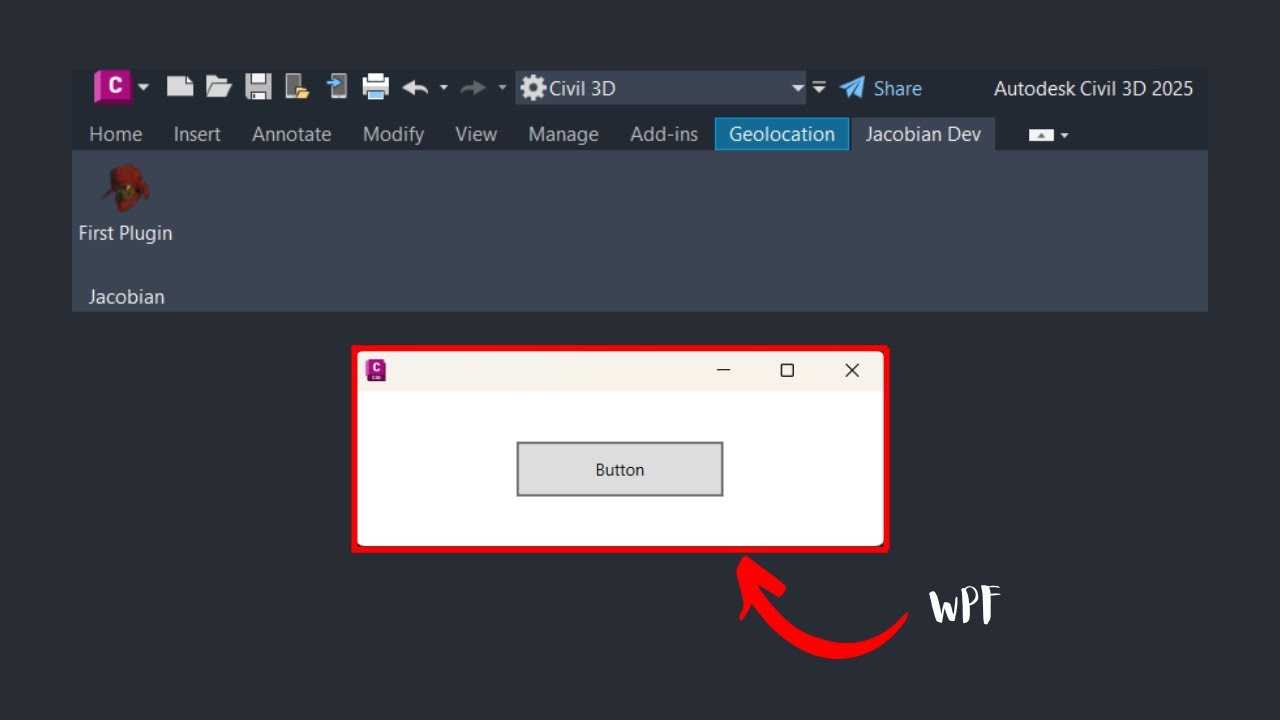This screenshot has width=1280, height=720.
Task: Plot the drawing with printer icon
Action: pos(375,87)
